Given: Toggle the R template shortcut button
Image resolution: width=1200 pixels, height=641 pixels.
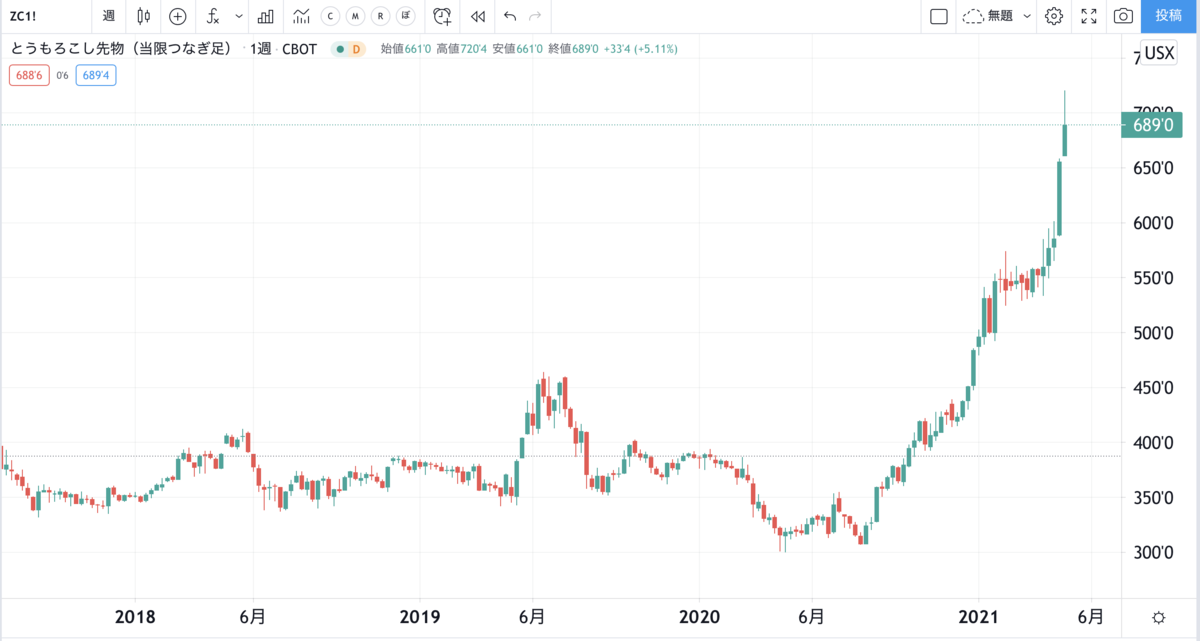Looking at the screenshot, I should [379, 16].
